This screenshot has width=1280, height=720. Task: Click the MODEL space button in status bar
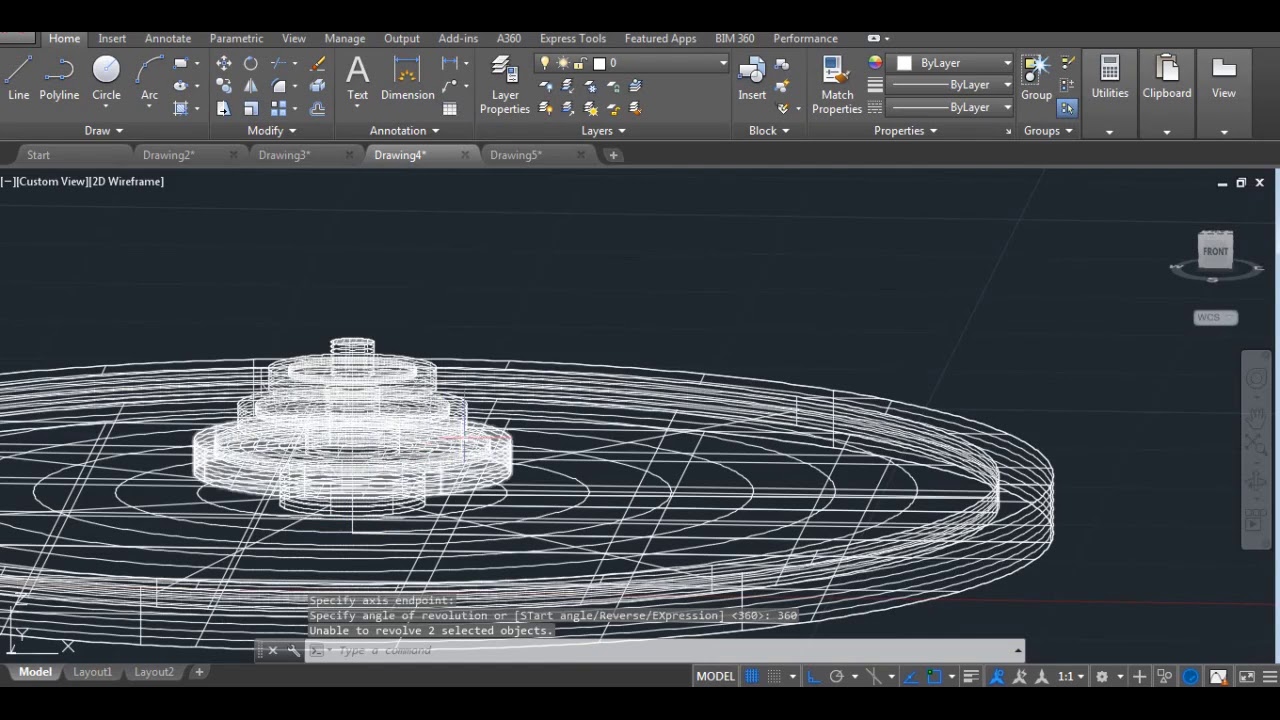pos(715,677)
